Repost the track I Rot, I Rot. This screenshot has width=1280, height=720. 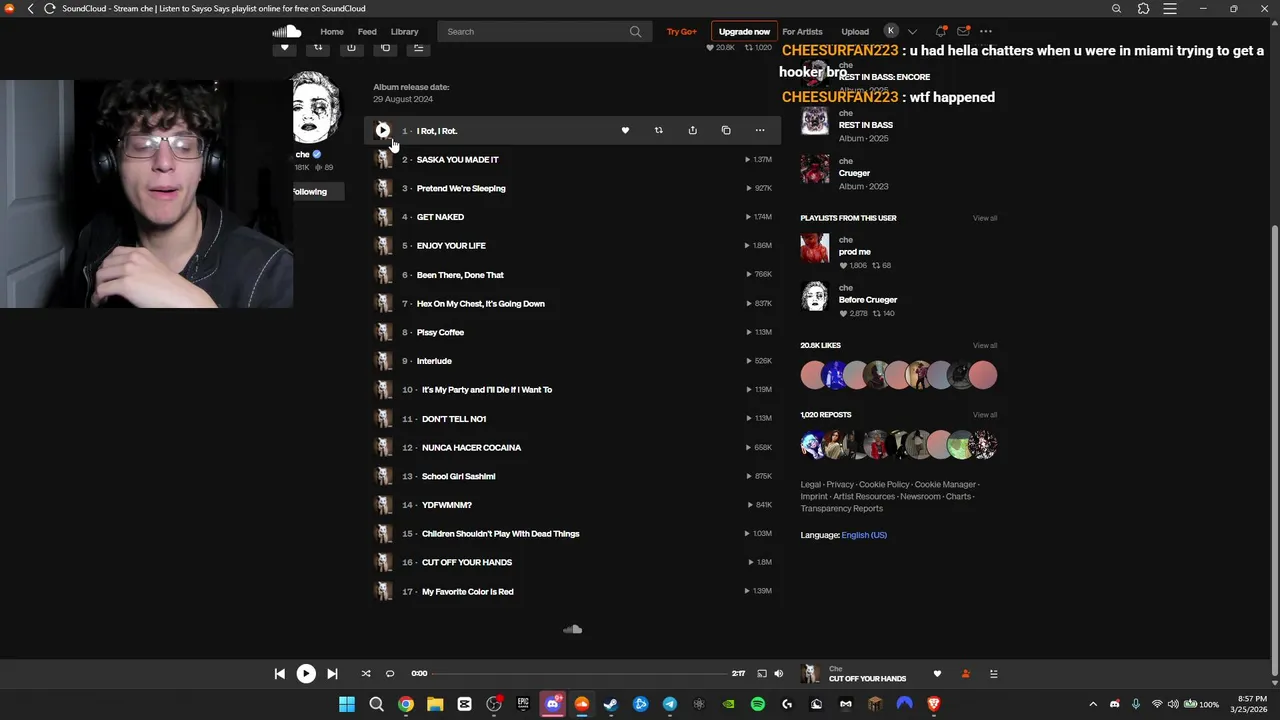[x=658, y=130]
